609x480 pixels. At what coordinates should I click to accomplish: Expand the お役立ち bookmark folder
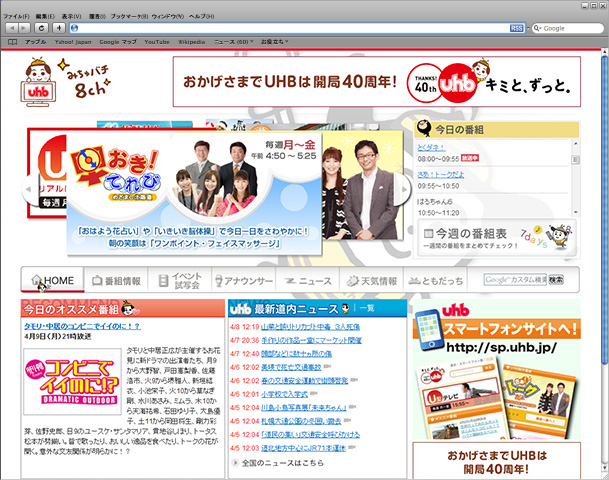coord(274,42)
